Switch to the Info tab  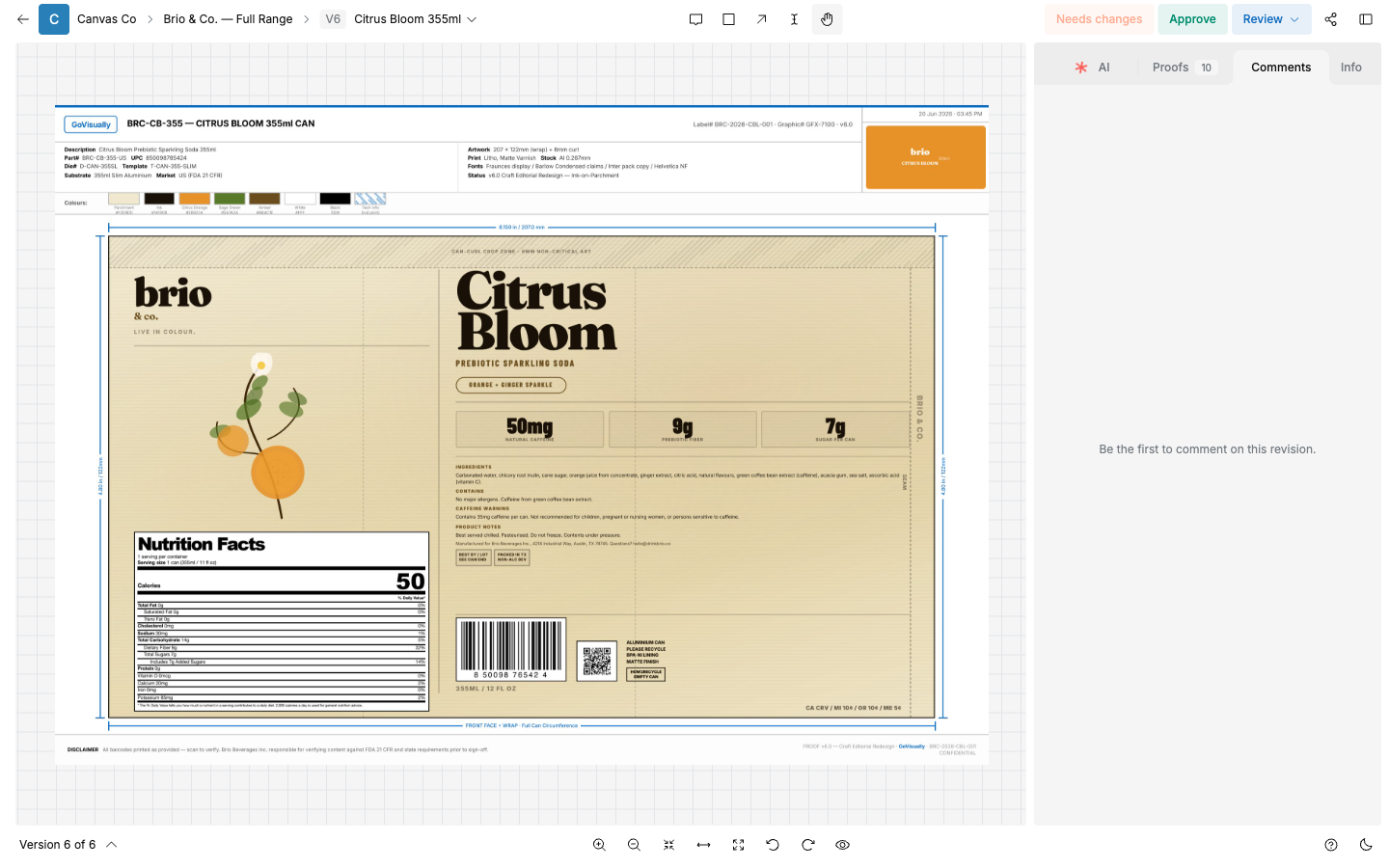pyautogui.click(x=1350, y=68)
